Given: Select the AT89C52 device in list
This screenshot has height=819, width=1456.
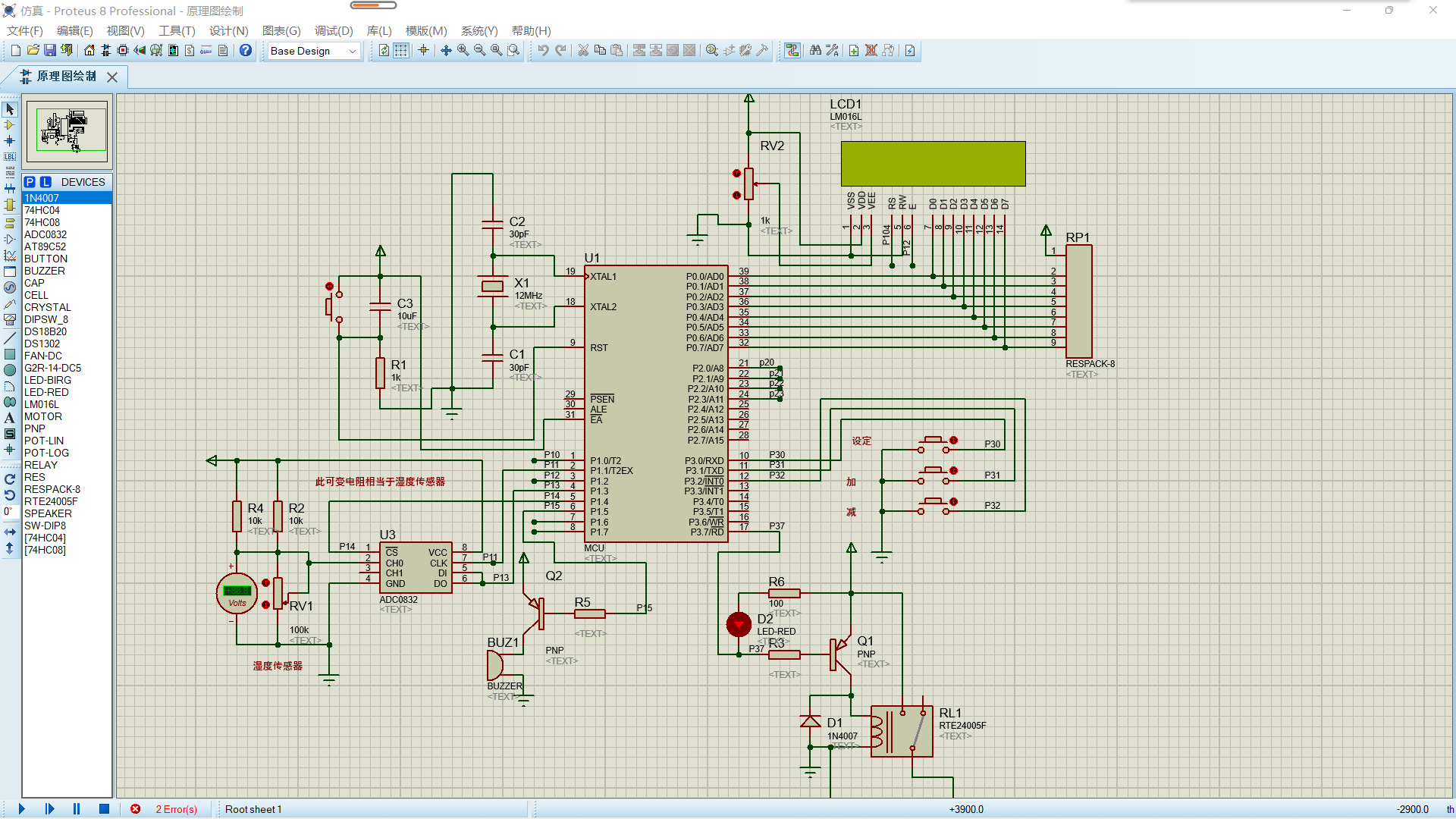Looking at the screenshot, I should pos(45,246).
